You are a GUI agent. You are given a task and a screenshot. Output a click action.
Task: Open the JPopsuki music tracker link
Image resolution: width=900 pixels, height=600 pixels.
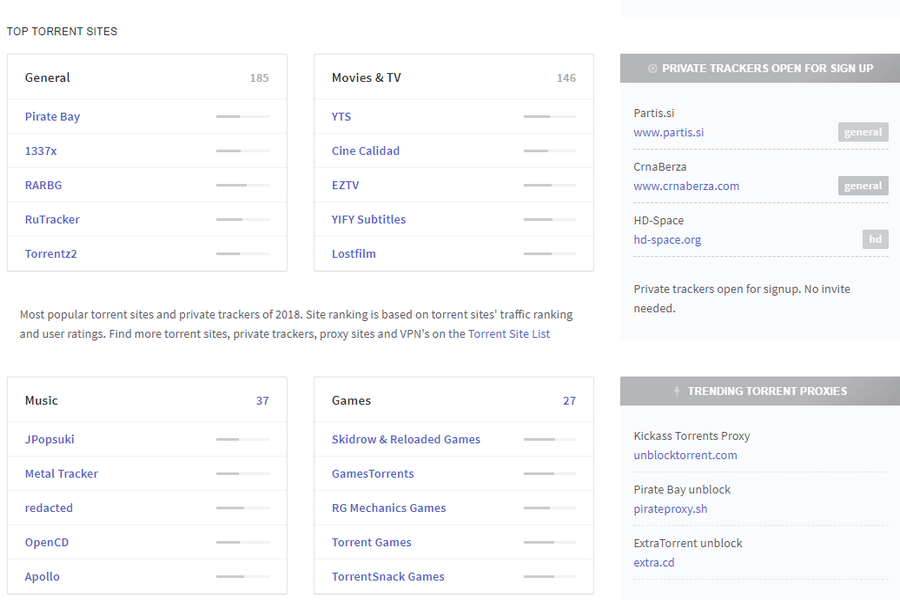tap(49, 439)
